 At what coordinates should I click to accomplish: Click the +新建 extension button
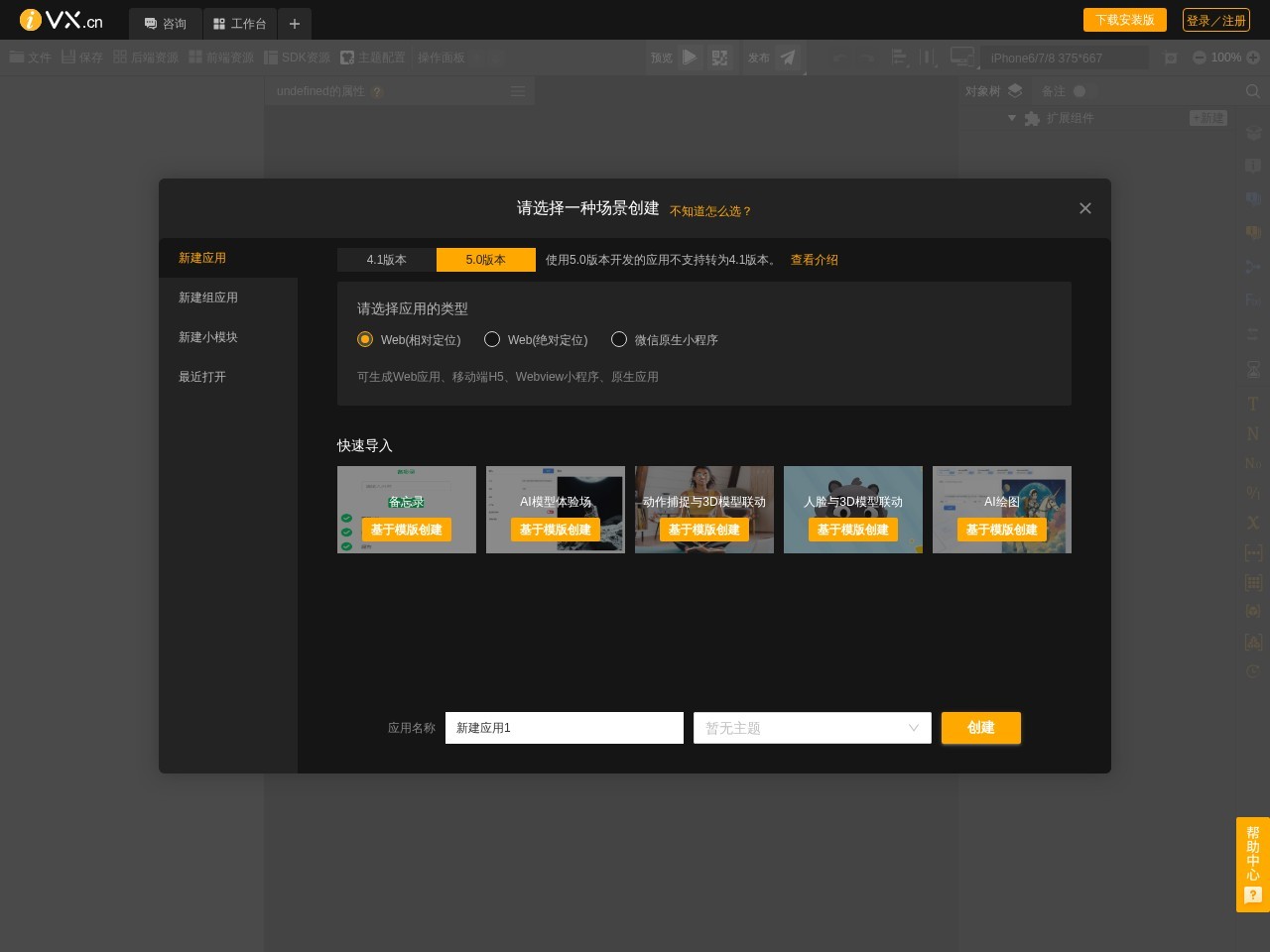pos(1208,118)
